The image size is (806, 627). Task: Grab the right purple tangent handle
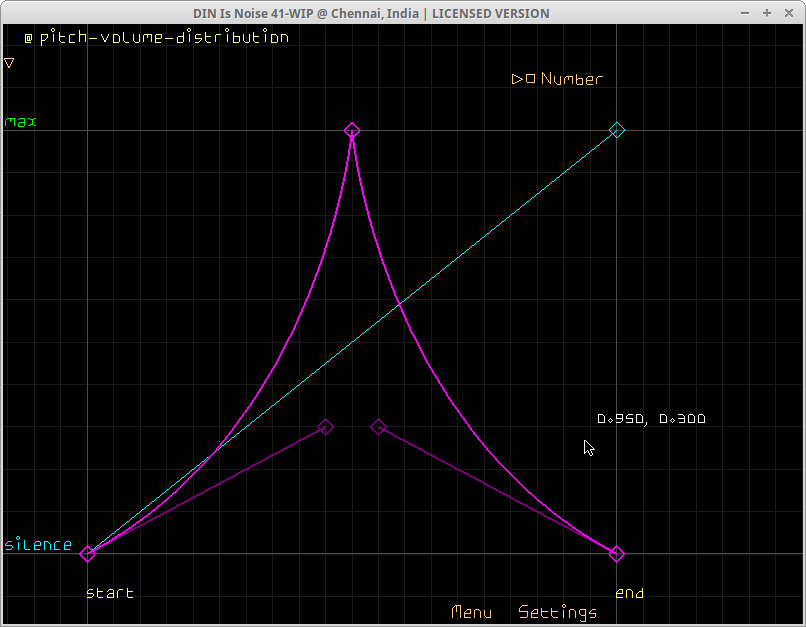click(x=378, y=427)
